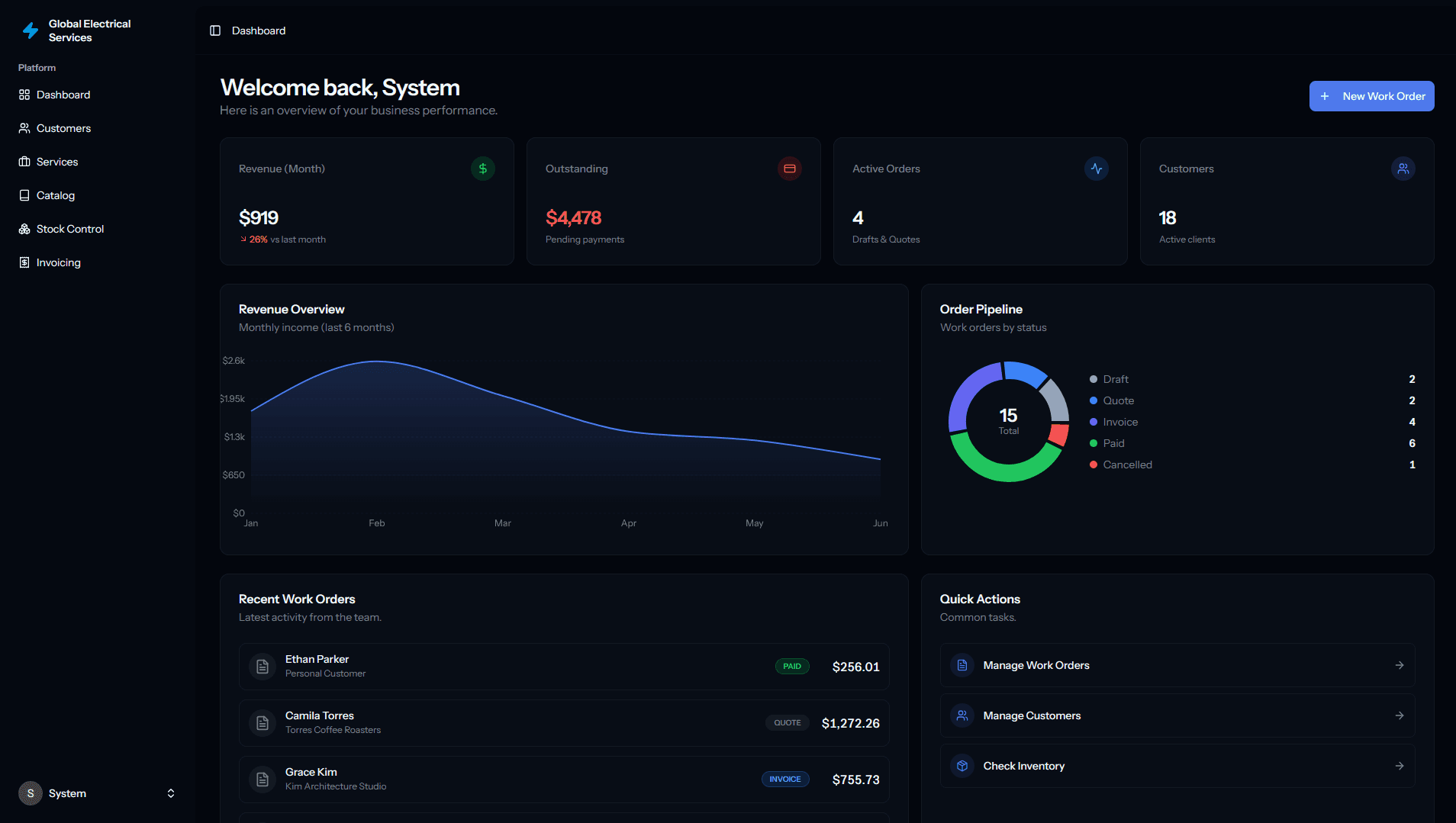Click the Quote legend label
The width and height of the screenshot is (1456, 823).
[x=1119, y=400]
